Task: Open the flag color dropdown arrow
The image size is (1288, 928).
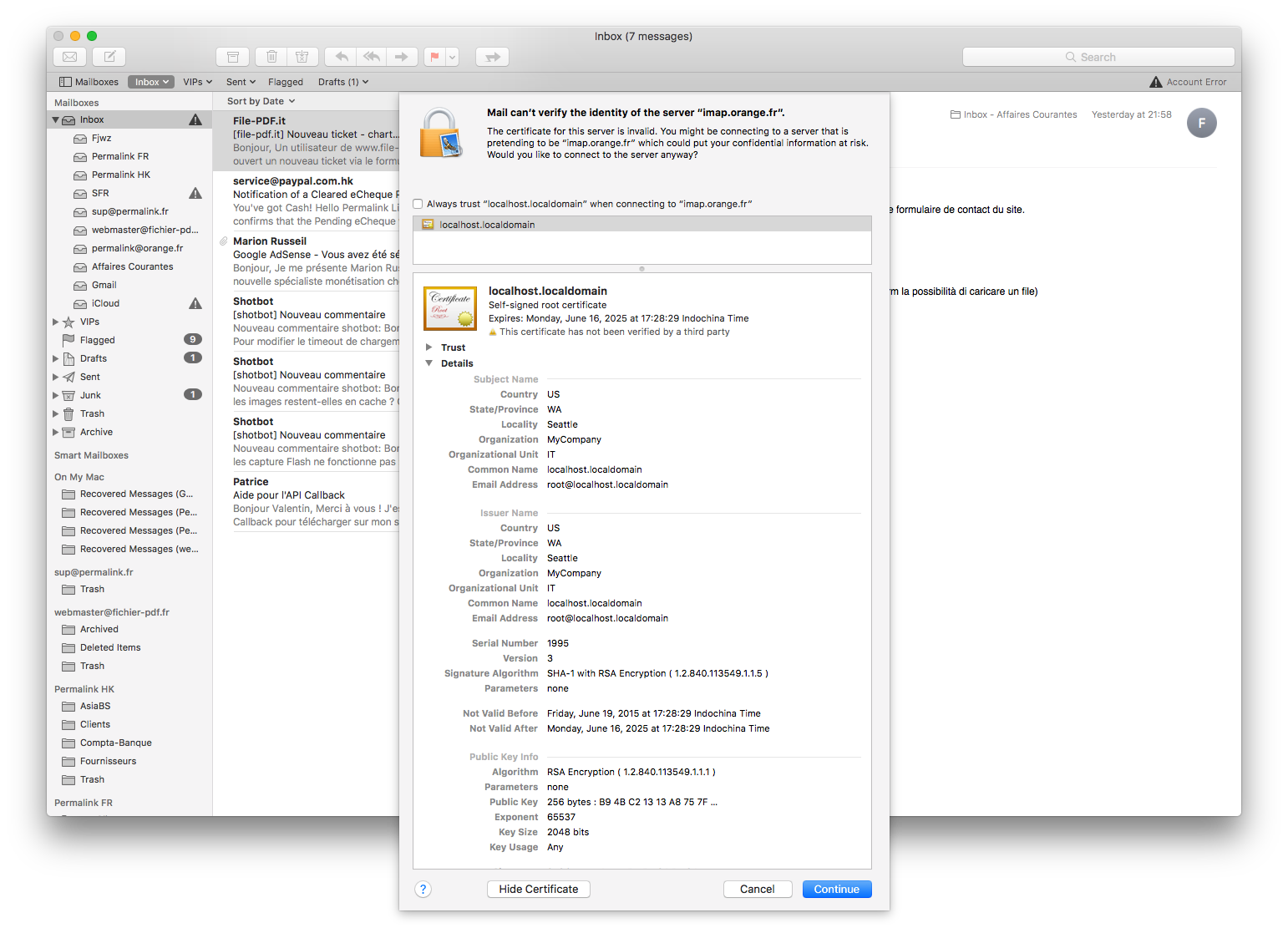Action: tap(453, 57)
